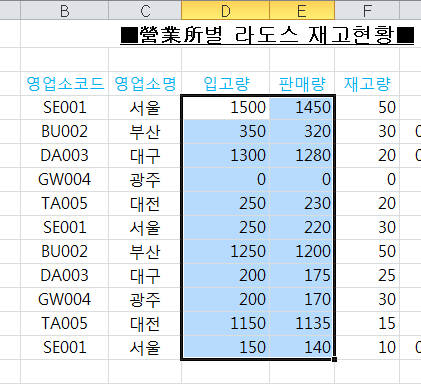This screenshot has height=384, width=421.
Task: Select the DA003 cell in the 175 row
Action: click(65, 276)
